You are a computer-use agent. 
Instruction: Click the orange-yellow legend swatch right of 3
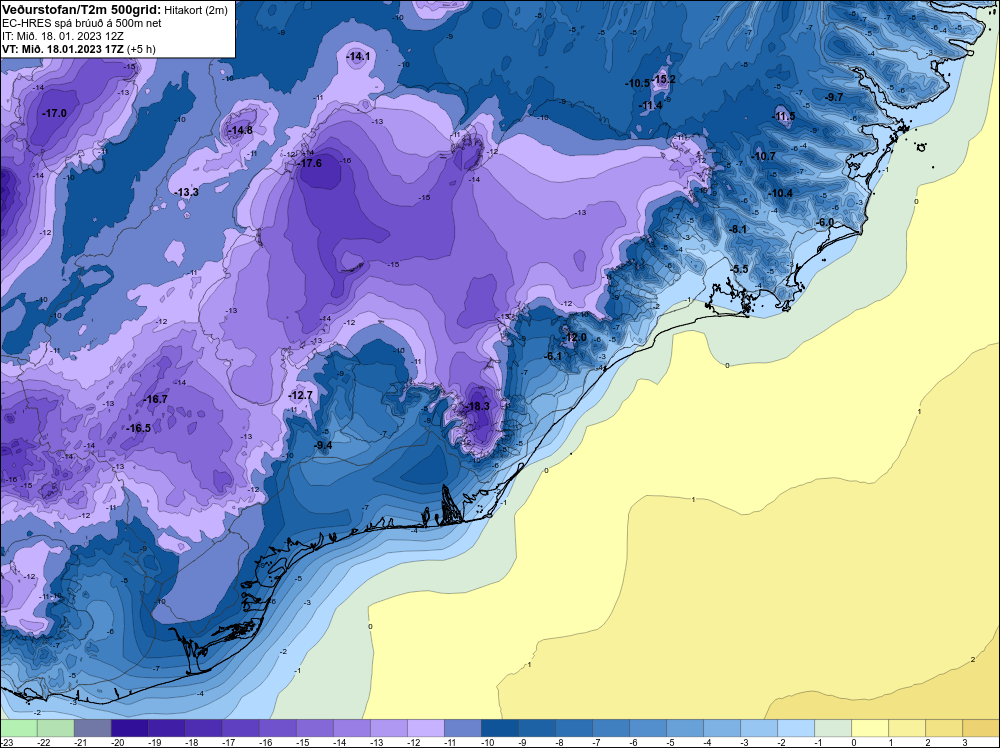pyautogui.click(x=982, y=728)
